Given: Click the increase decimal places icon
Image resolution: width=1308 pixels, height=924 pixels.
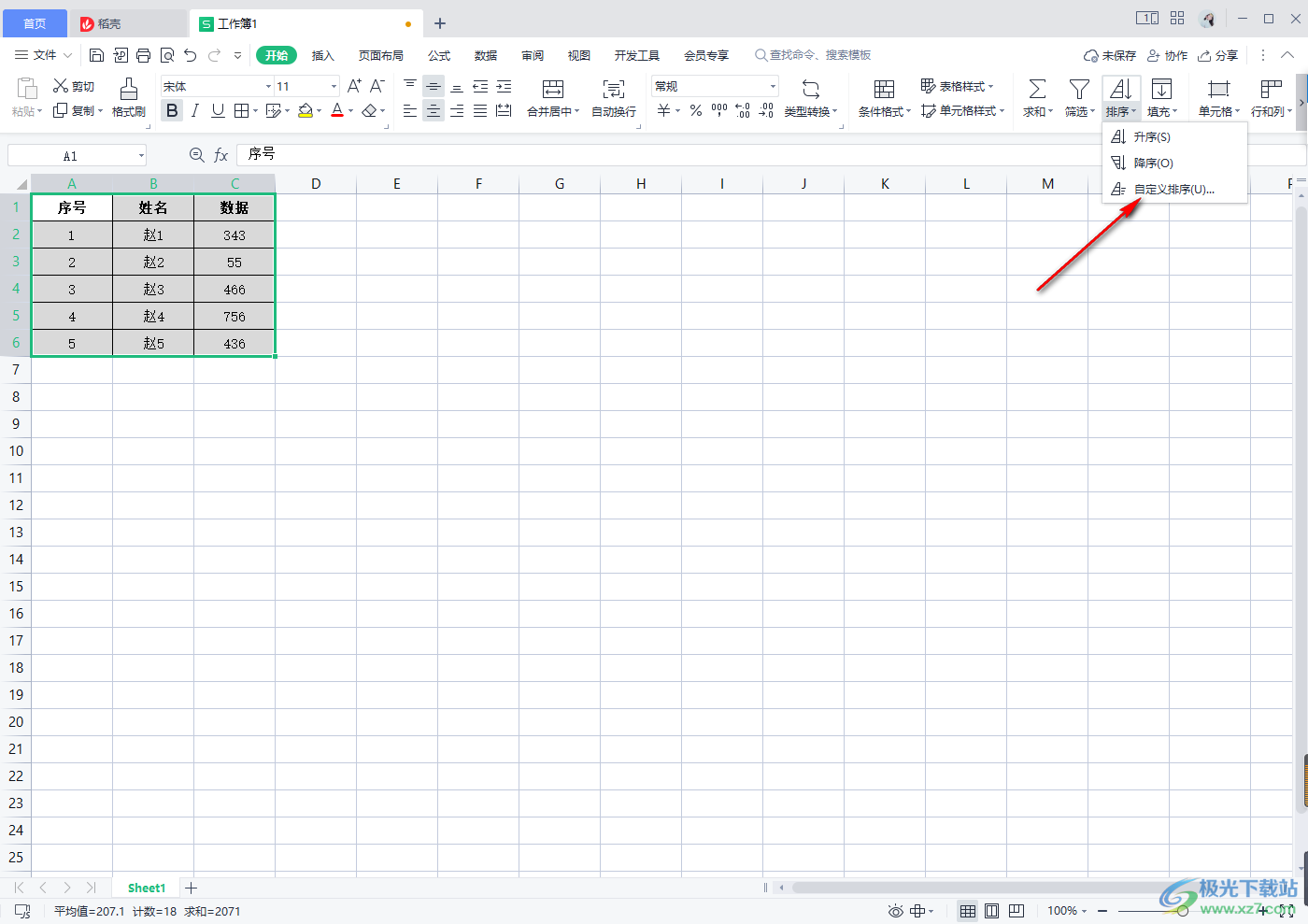Looking at the screenshot, I should 743,111.
